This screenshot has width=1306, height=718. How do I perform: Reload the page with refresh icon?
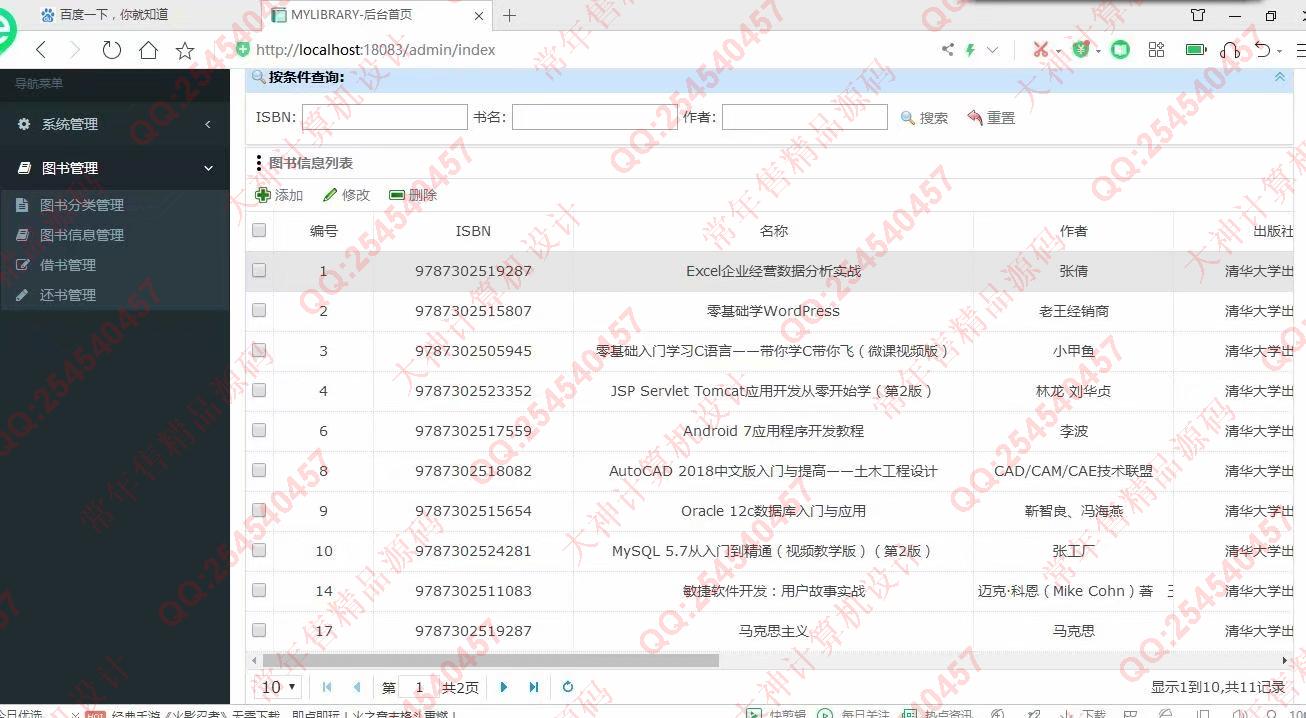click(112, 50)
